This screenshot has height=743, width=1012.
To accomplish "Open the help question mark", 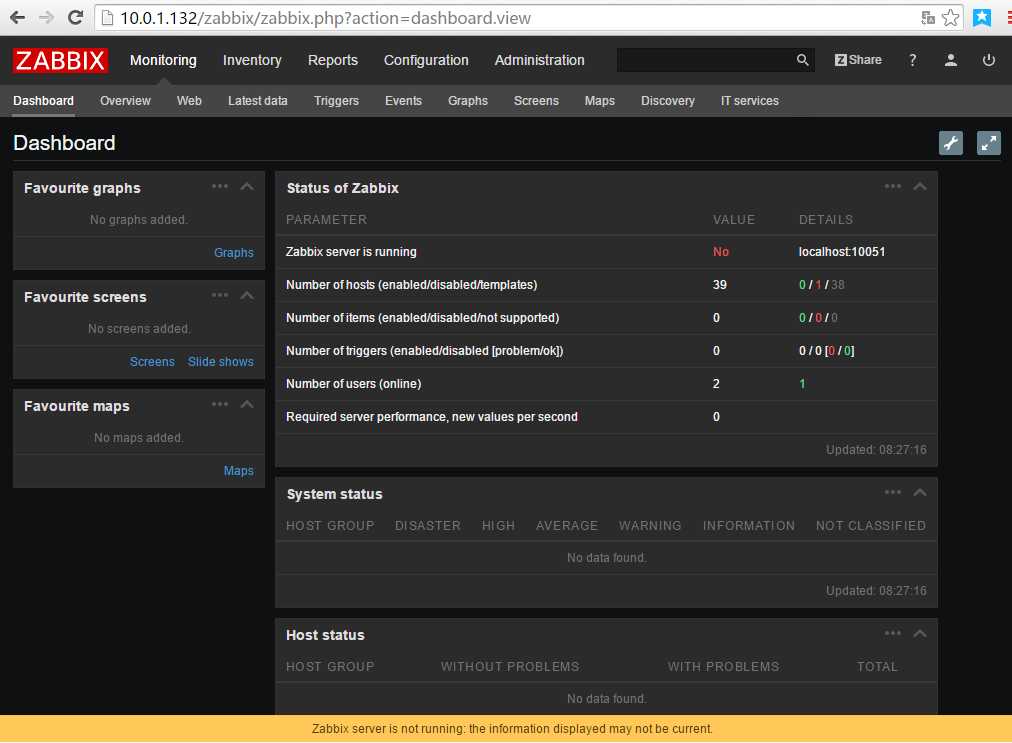I will [912, 60].
